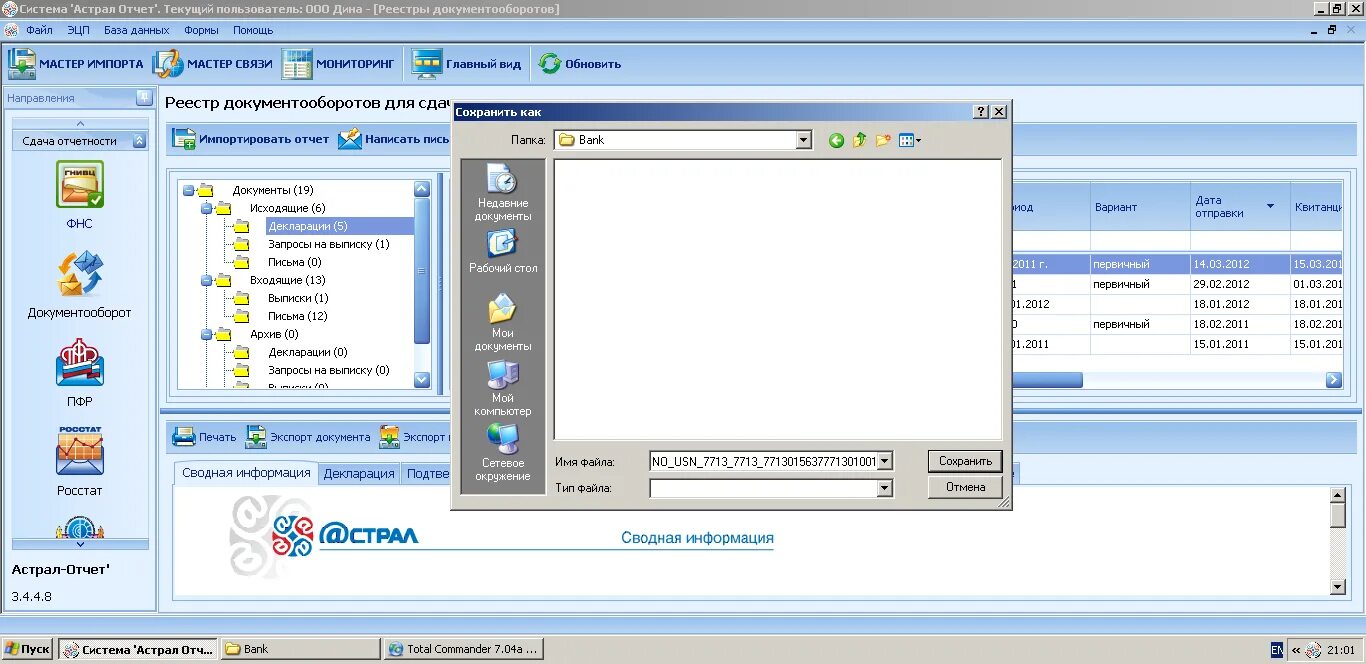
Task: Open the Файл menu
Action: tap(40, 30)
